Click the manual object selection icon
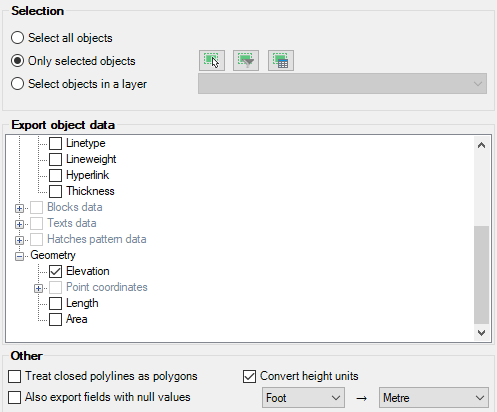This screenshot has width=497, height=412. (212, 61)
